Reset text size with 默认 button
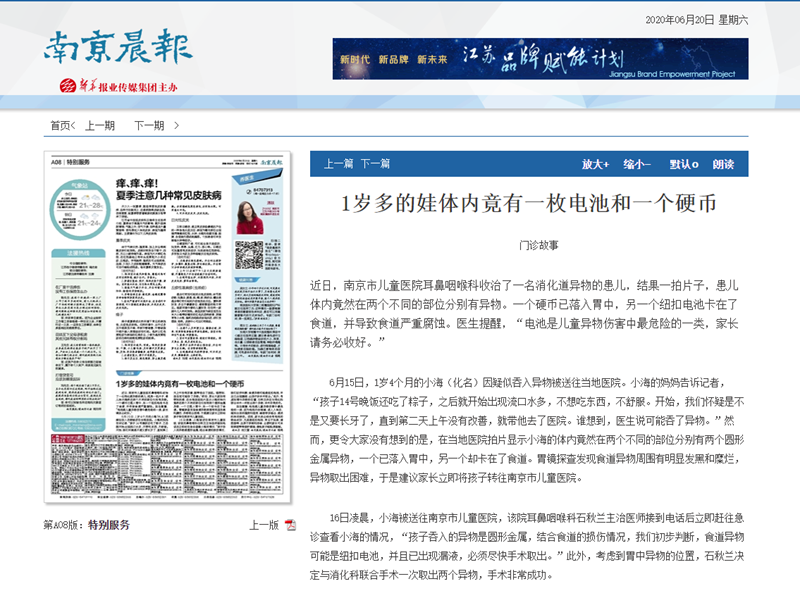The width and height of the screenshot is (800, 598). 683,164
